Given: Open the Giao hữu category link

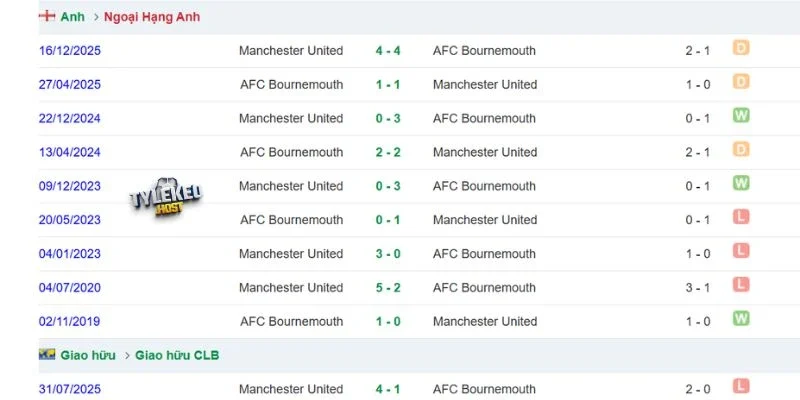Looking at the screenshot, I should (88, 355).
